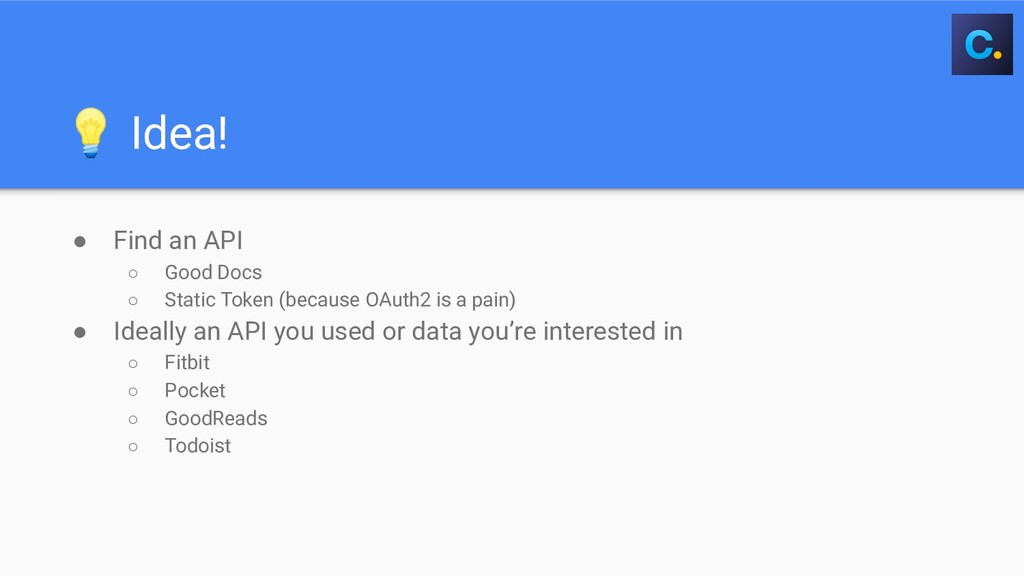The height and width of the screenshot is (576, 1024).
Task: Click the Find an API bullet text
Action: [x=178, y=240]
